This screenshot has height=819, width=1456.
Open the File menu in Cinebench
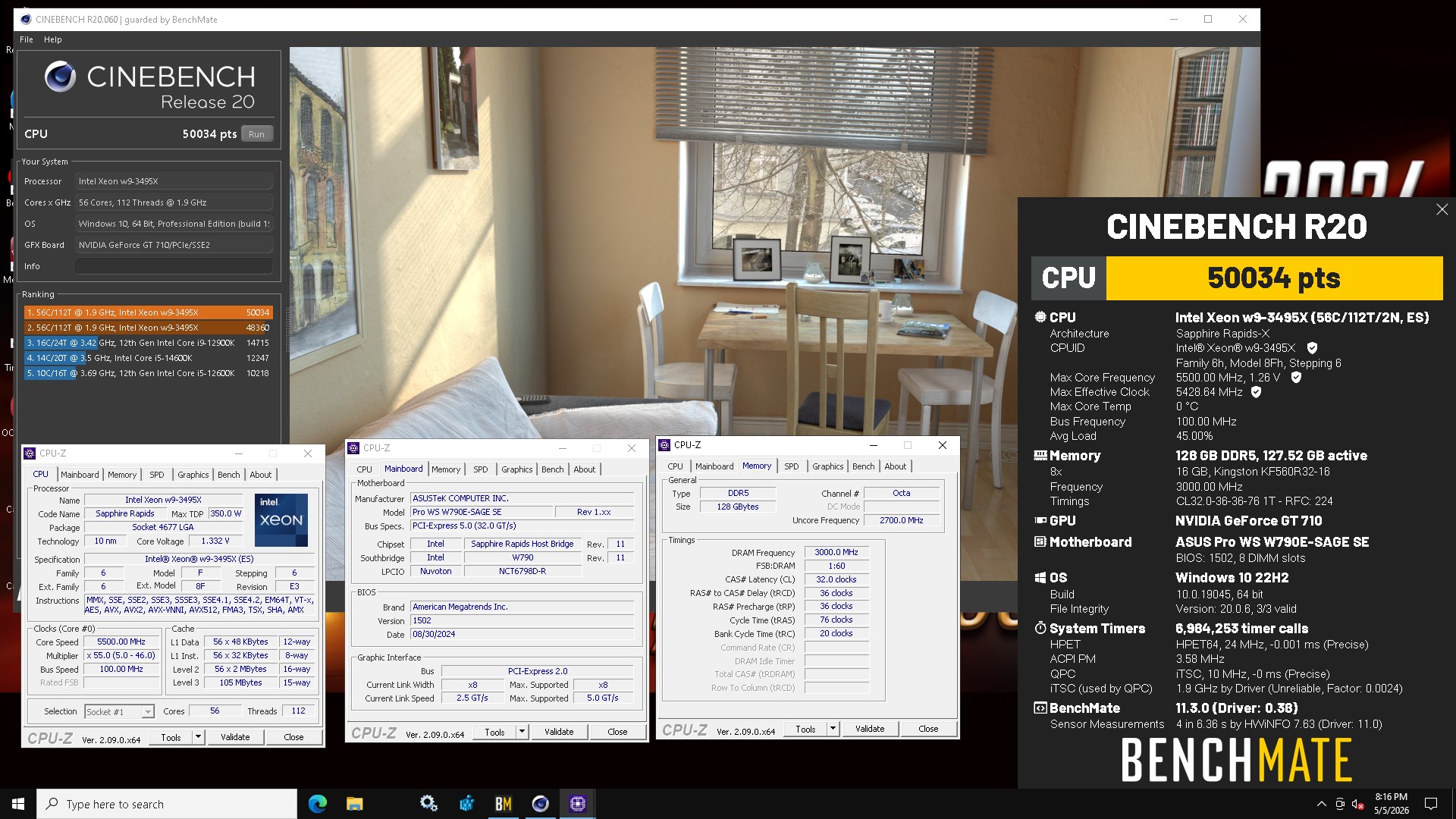coord(27,39)
